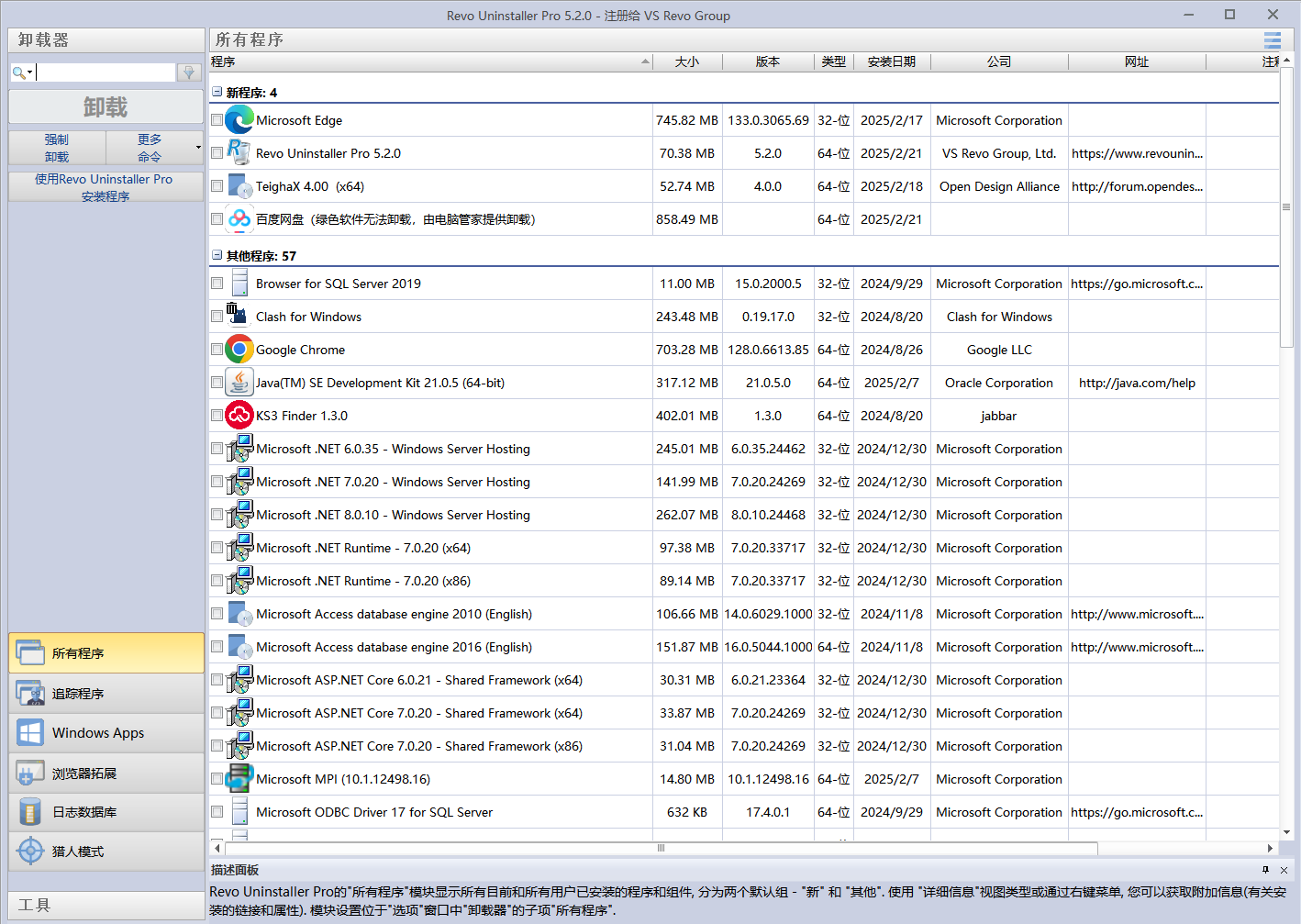Click the 百度网盘 program icon
The width and height of the screenshot is (1301, 924).
coord(239,219)
